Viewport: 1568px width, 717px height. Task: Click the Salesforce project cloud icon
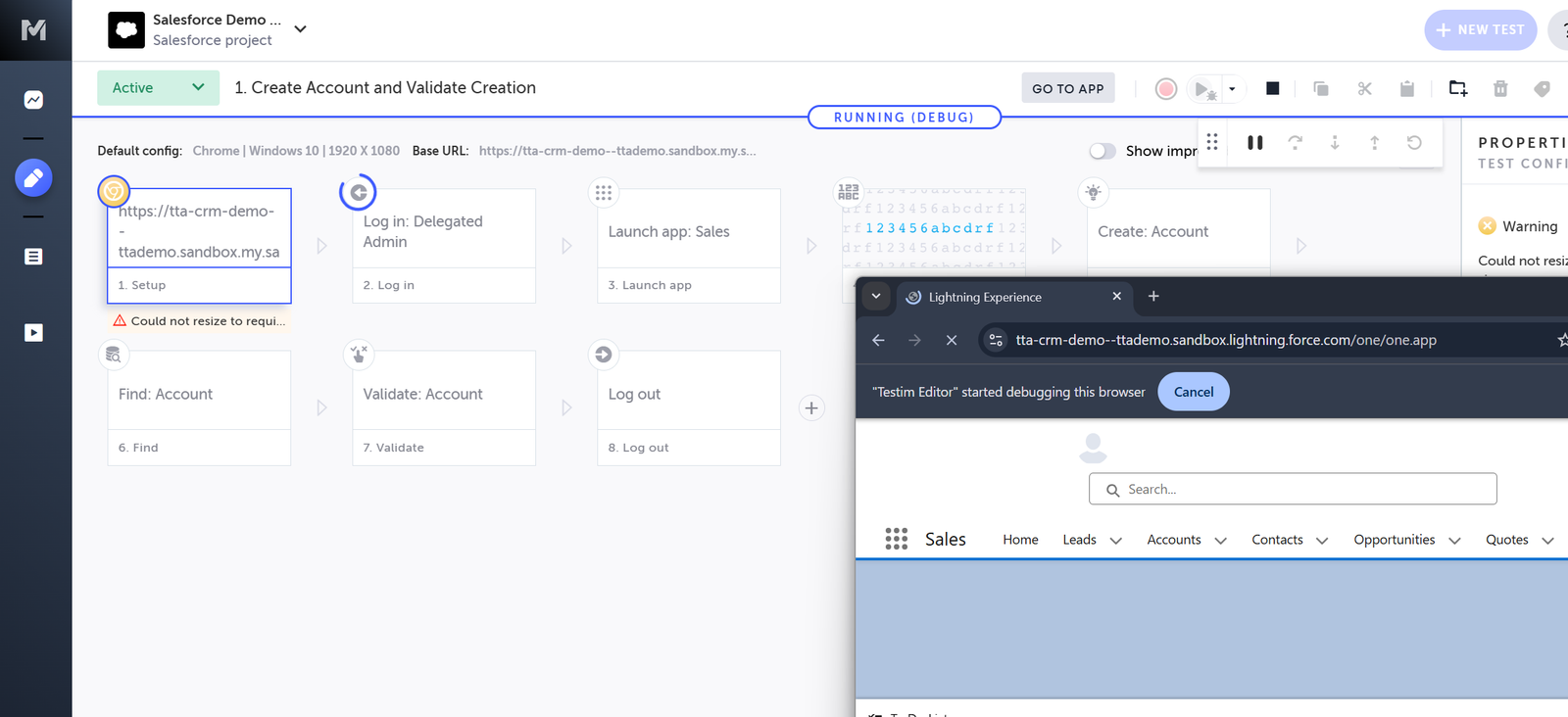(126, 30)
